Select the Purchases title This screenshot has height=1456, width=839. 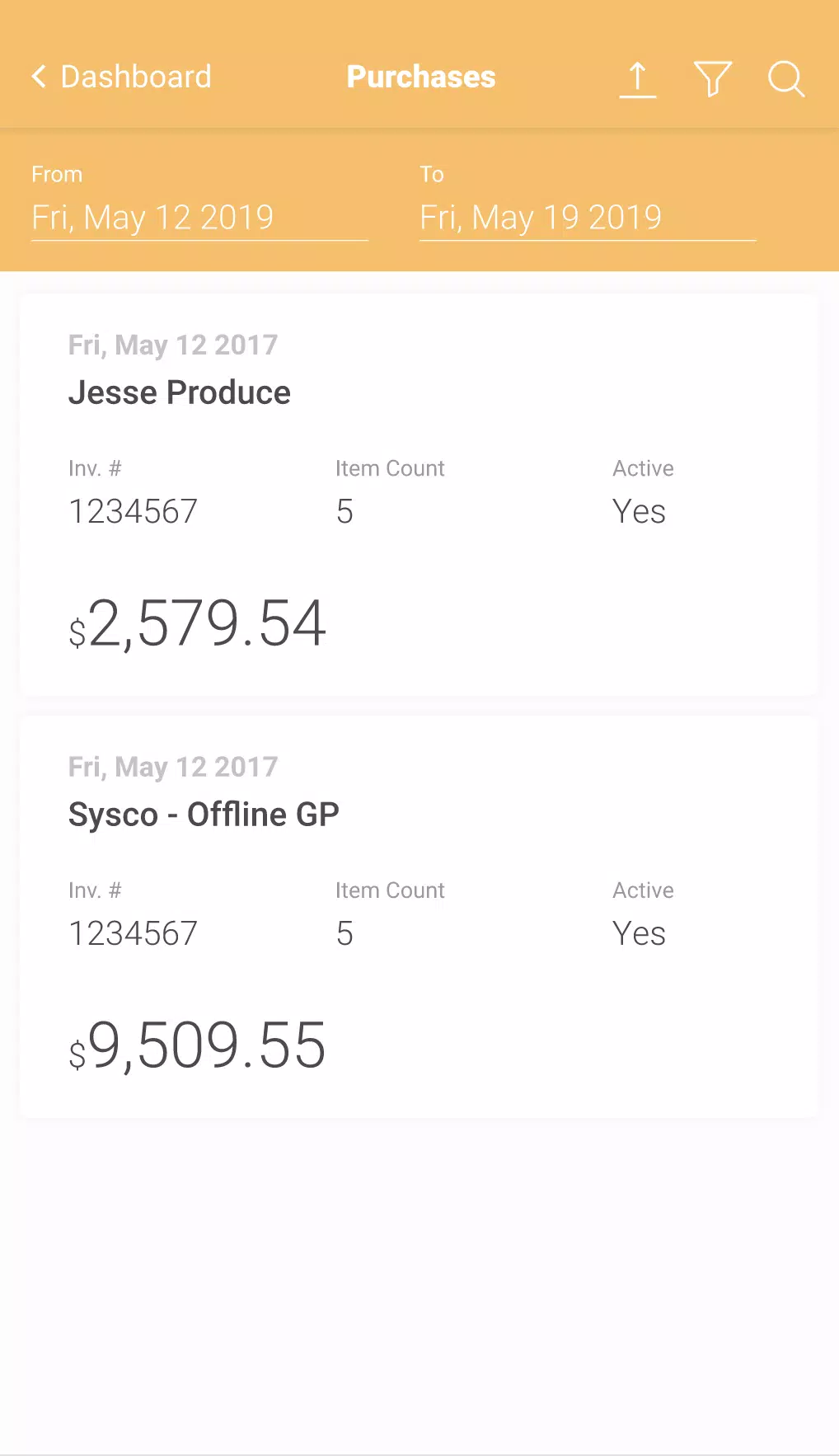(x=421, y=77)
